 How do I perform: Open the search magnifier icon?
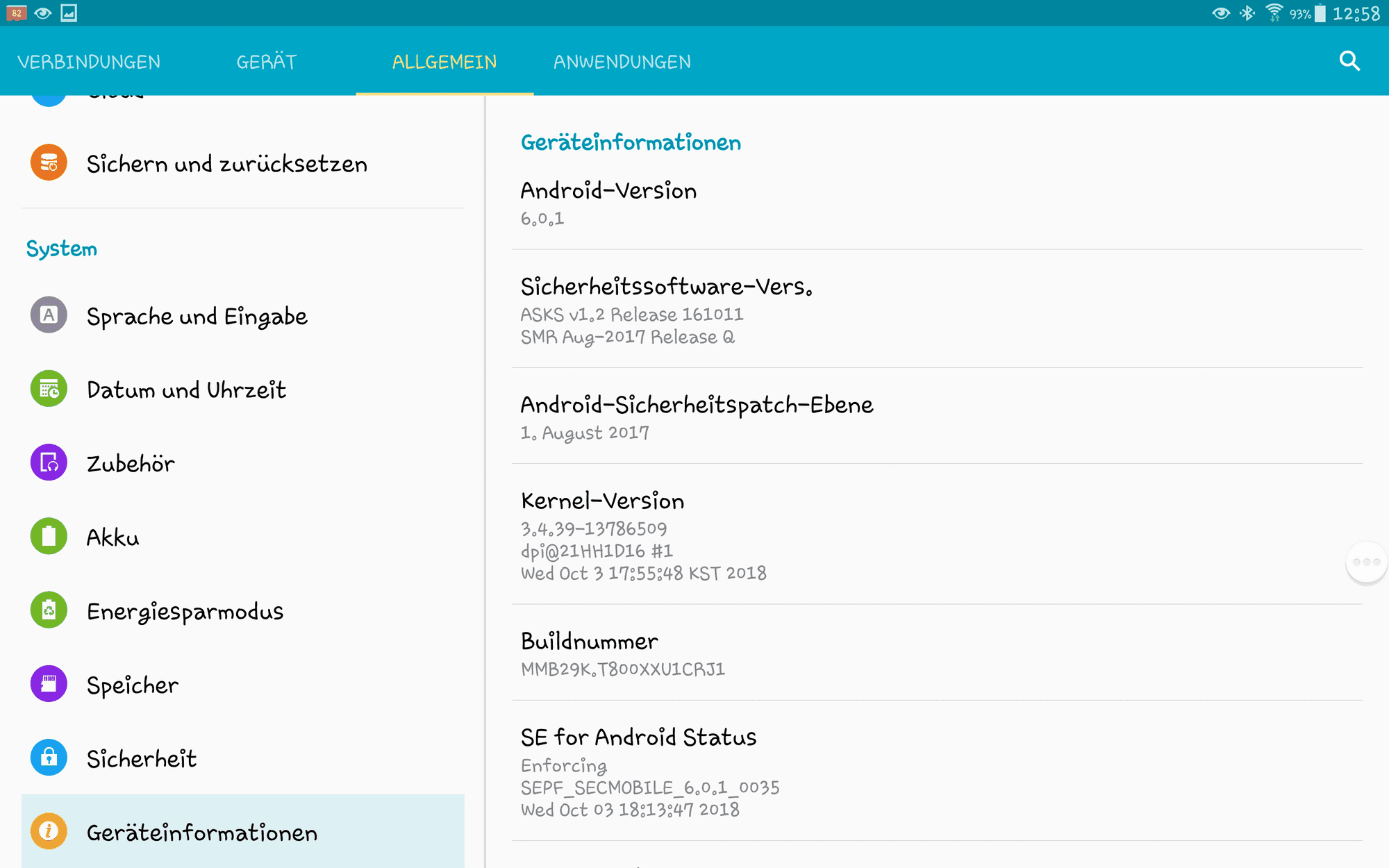1349,61
